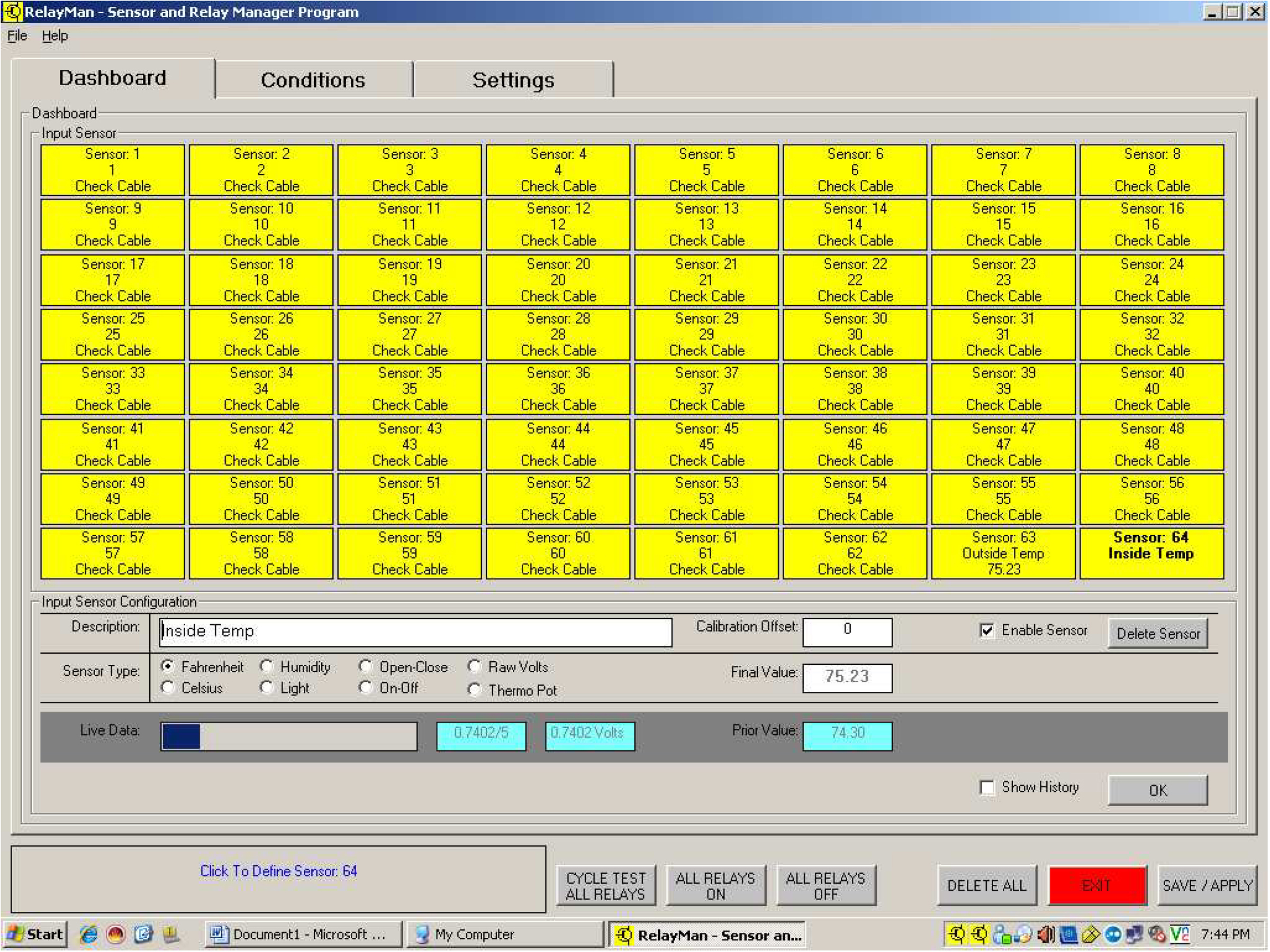This screenshot has width=1270, height=952.
Task: Click the Internet Explorer quick launch icon
Action: coord(88,935)
